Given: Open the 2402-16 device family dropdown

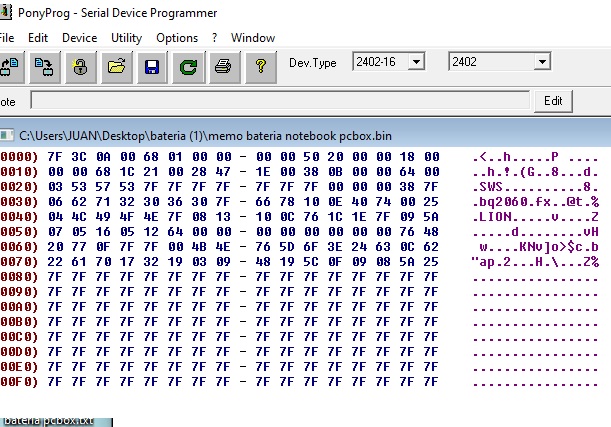Looking at the screenshot, I should tap(416, 62).
